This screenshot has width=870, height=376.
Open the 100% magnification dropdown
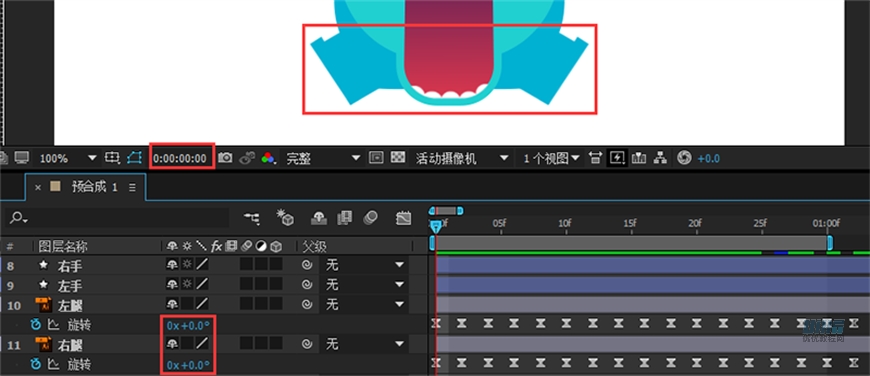tap(92, 158)
